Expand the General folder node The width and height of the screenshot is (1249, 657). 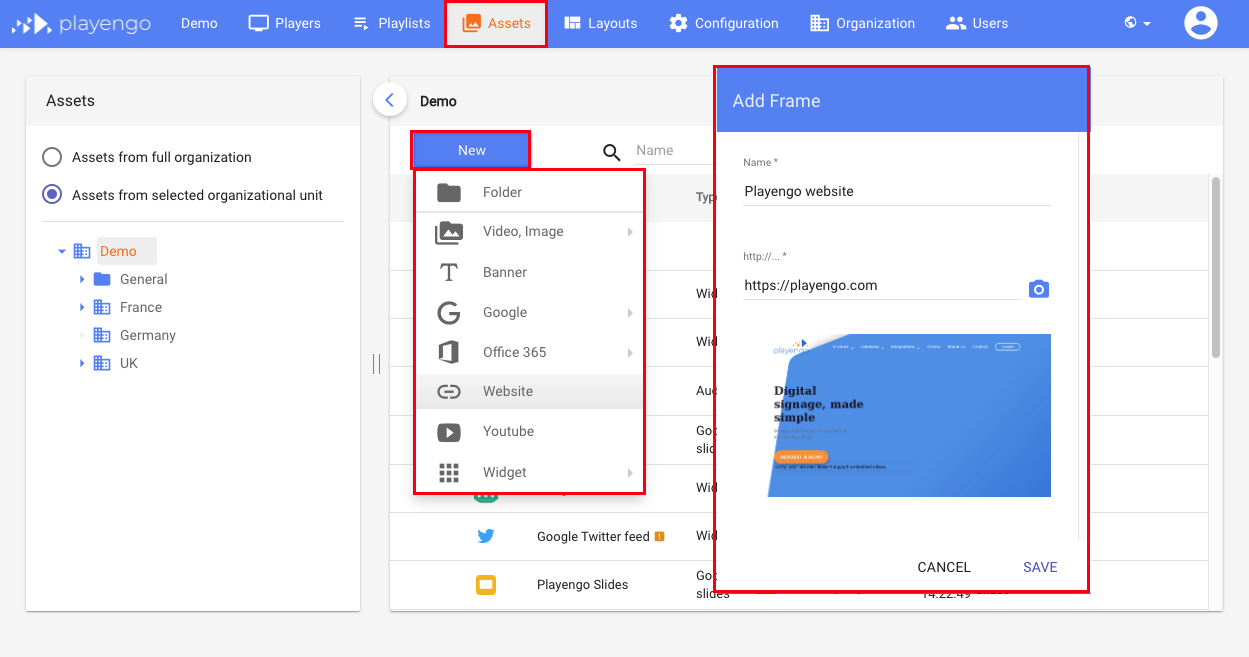[x=82, y=279]
